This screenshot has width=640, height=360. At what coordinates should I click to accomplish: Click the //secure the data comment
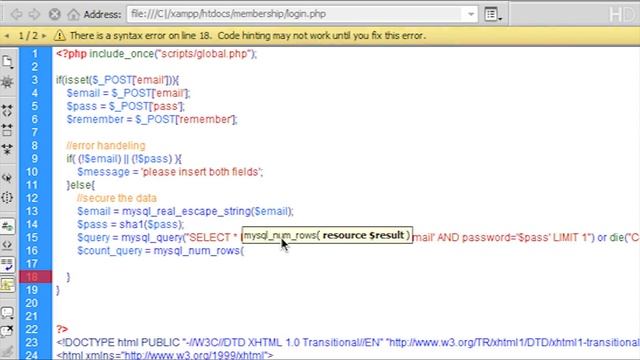[117, 198]
